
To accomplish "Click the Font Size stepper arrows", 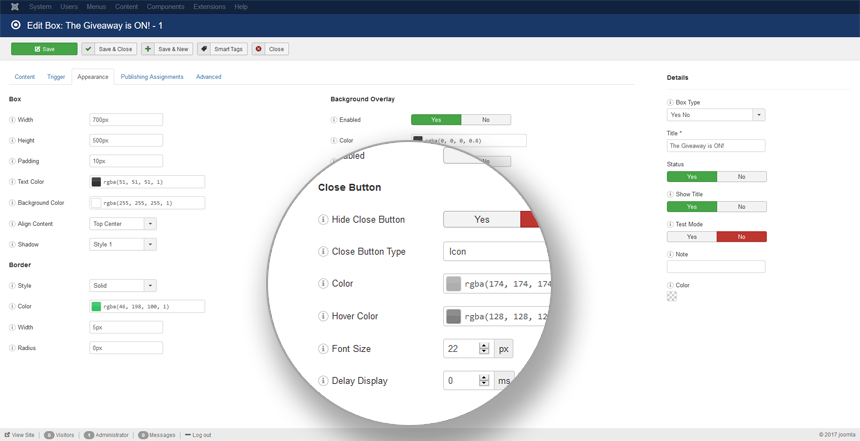I will [x=484, y=349].
